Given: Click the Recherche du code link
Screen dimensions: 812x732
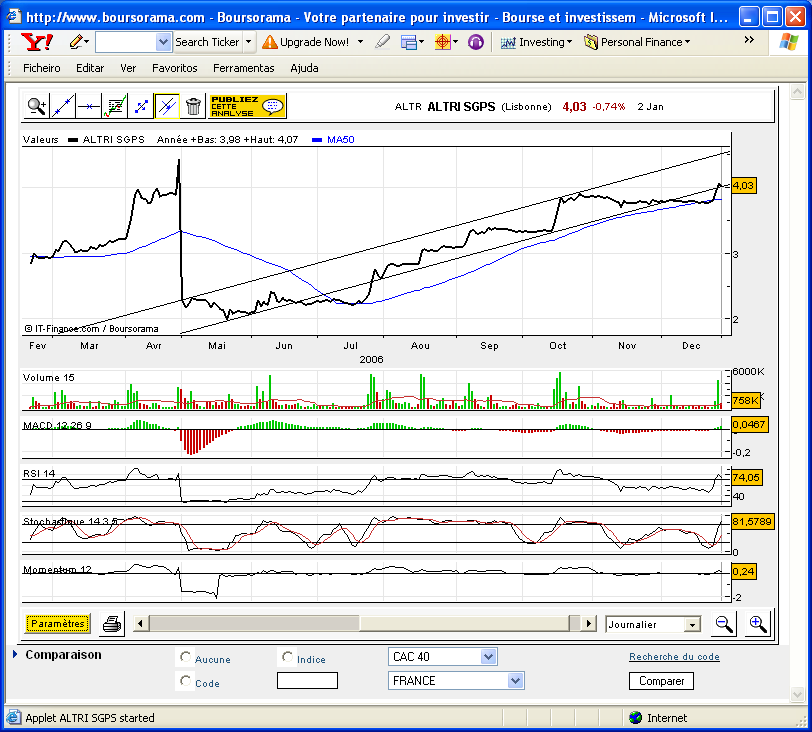Looking at the screenshot, I should pyautogui.click(x=674, y=656).
